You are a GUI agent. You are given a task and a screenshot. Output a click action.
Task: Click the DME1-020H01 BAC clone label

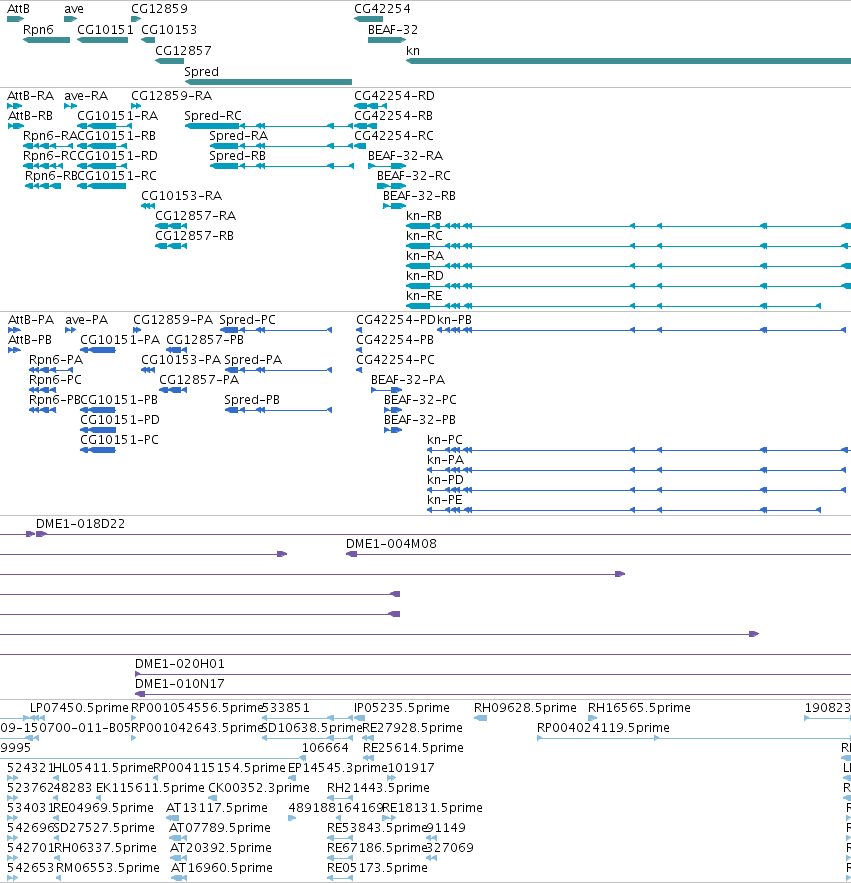click(x=180, y=664)
